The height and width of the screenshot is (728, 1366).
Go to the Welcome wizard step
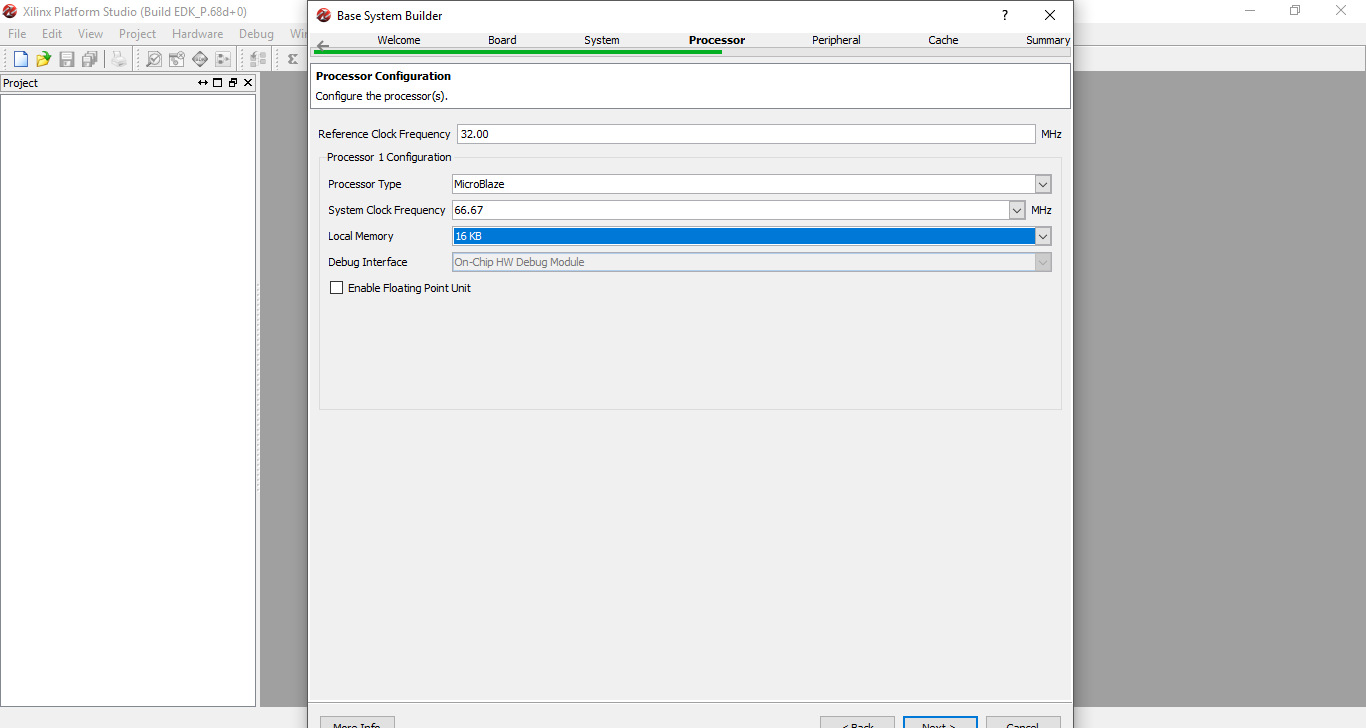pyautogui.click(x=399, y=40)
